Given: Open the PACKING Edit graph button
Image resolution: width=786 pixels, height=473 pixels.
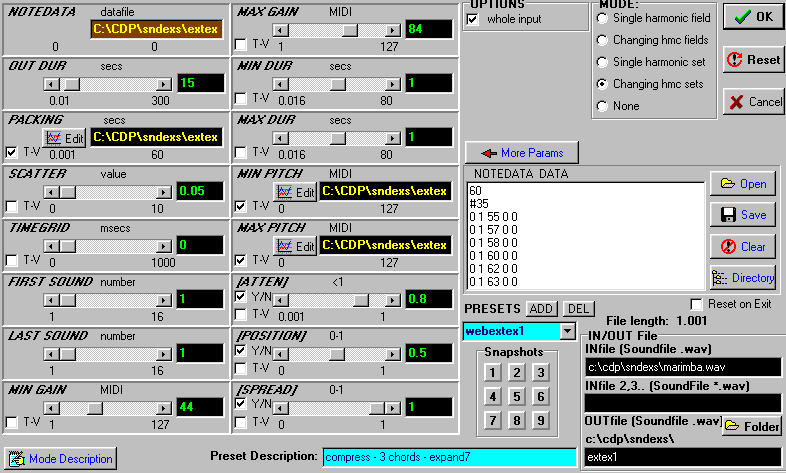Looking at the screenshot, I should pos(64,138).
